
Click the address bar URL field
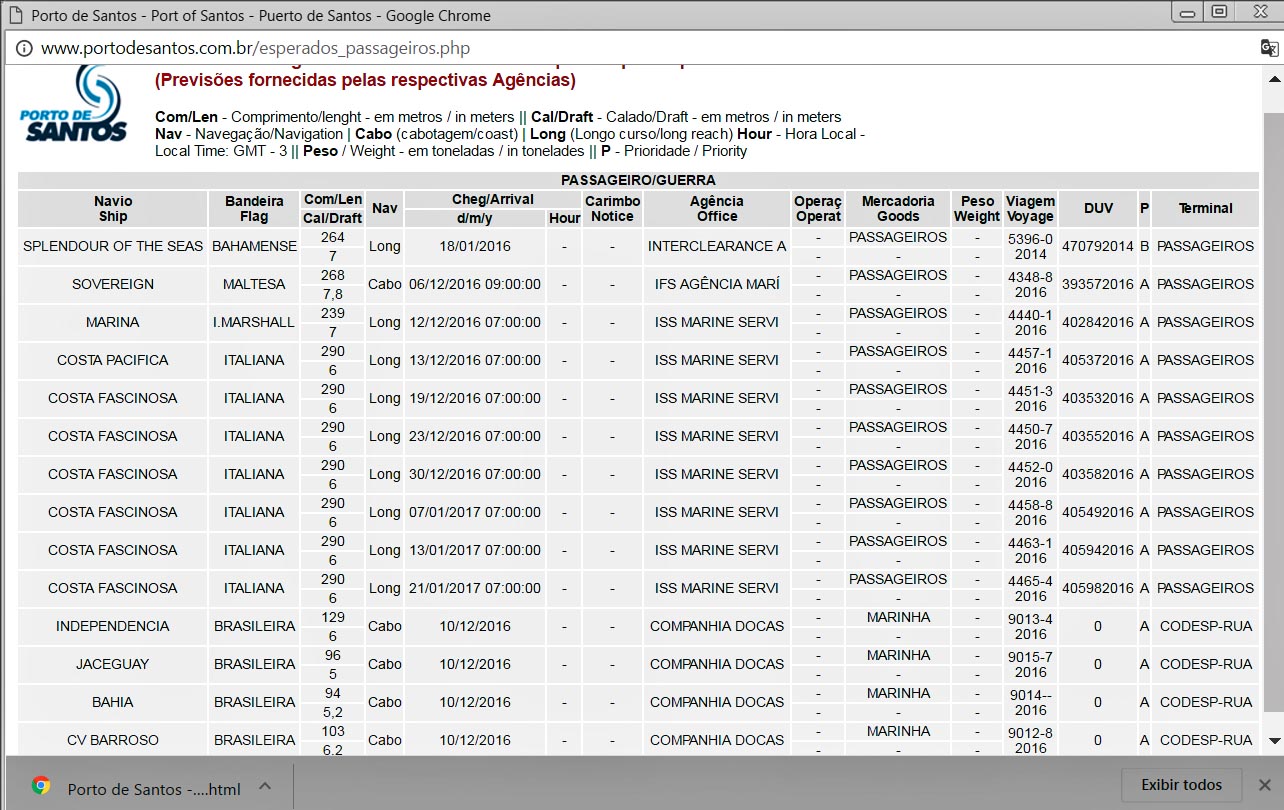pos(640,48)
